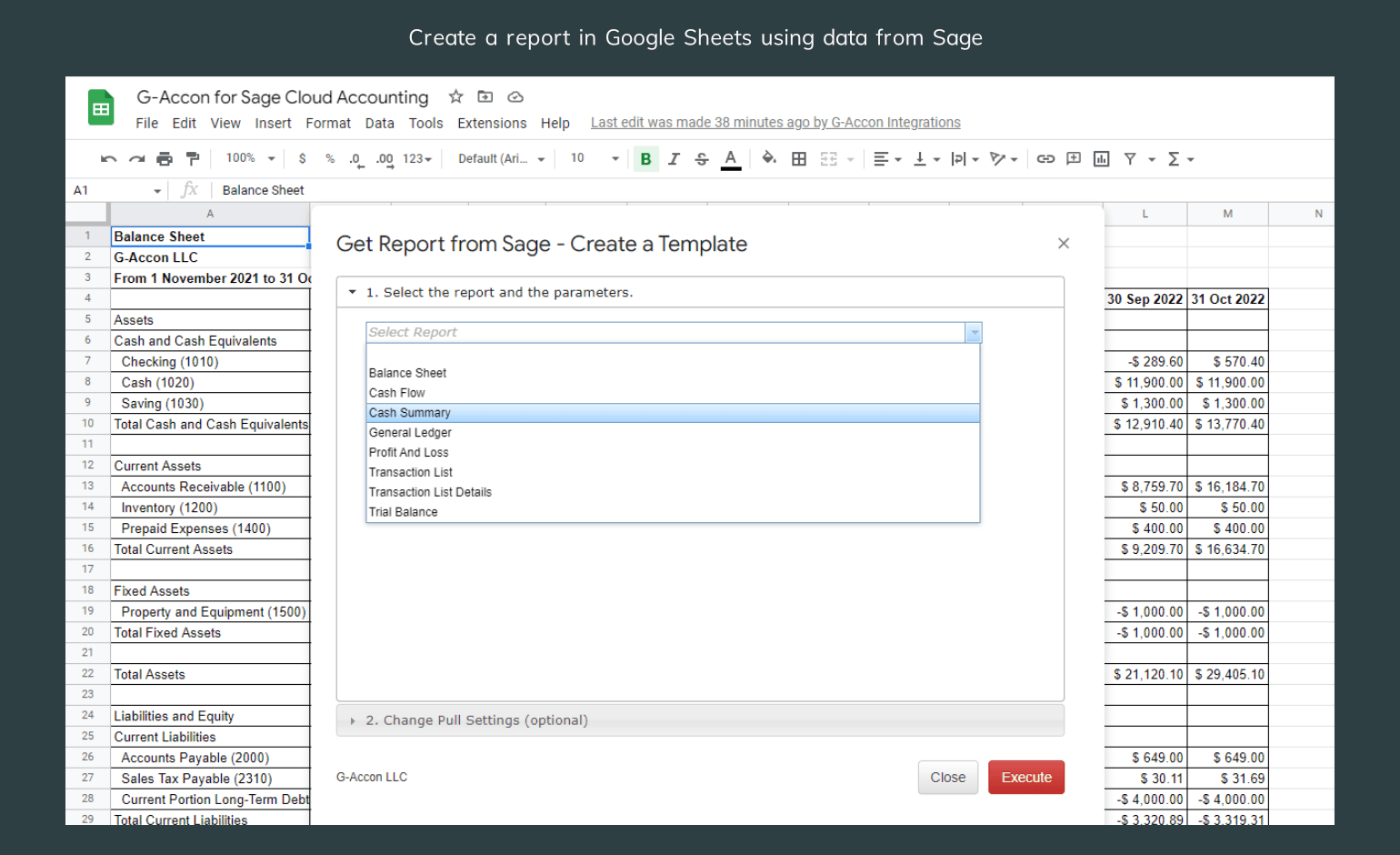Open the Data menu
Viewport: 1400px width, 855px height.
coord(379,124)
